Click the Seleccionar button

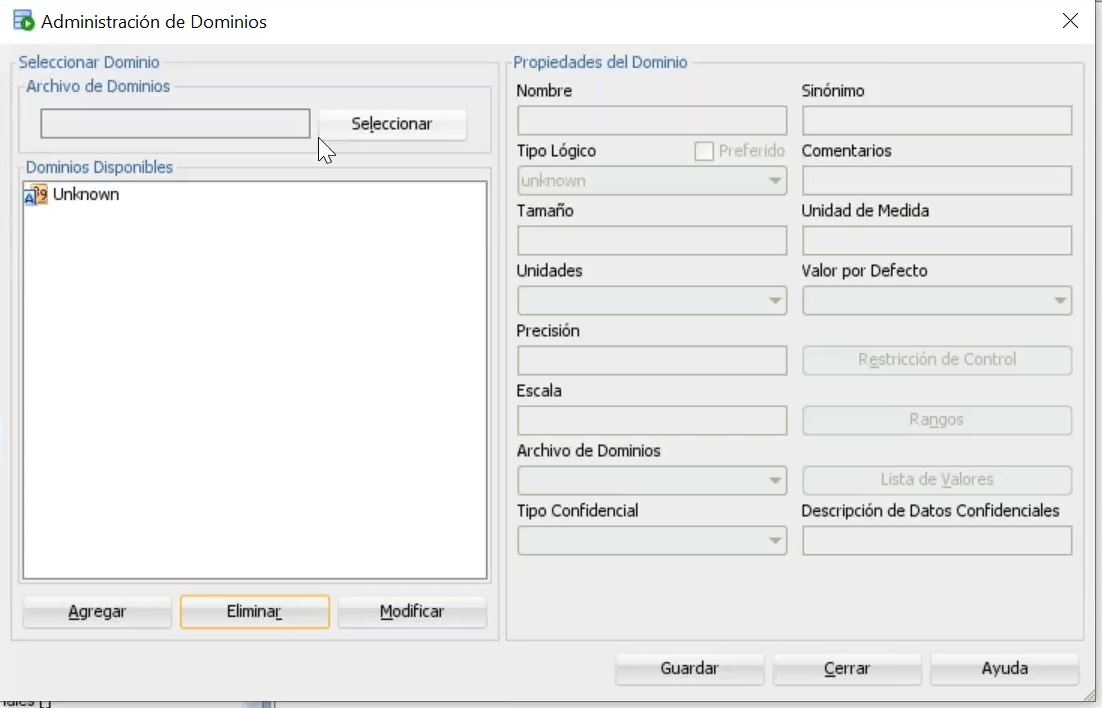pyautogui.click(x=392, y=123)
